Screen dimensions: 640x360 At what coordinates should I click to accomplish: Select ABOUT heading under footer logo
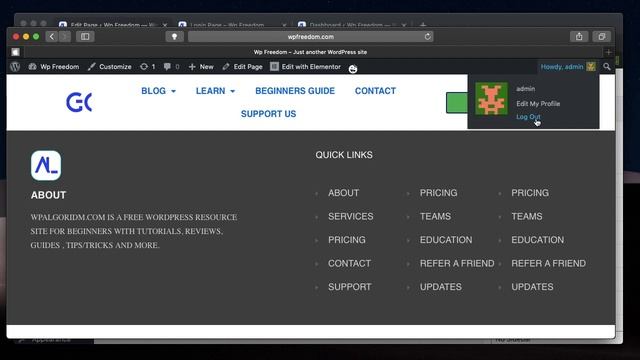point(48,195)
